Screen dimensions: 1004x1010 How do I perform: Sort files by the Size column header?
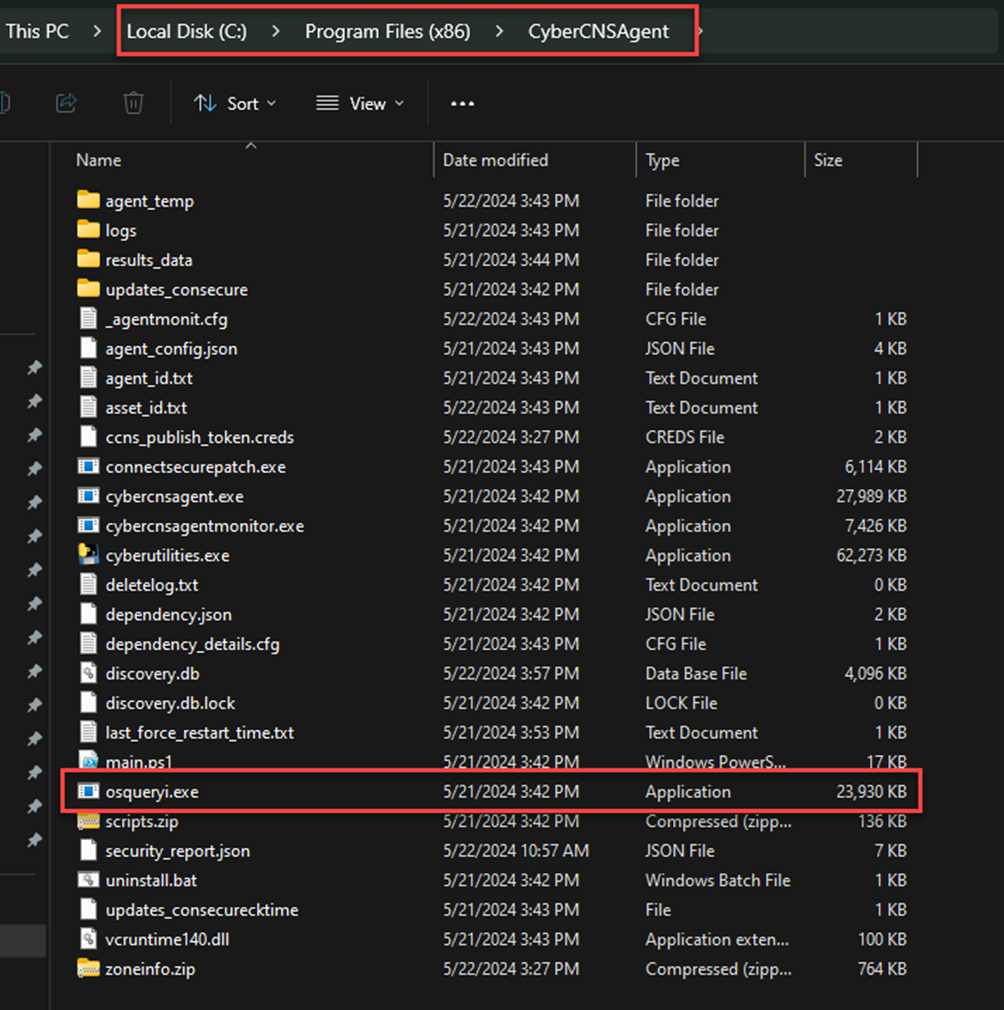(828, 160)
